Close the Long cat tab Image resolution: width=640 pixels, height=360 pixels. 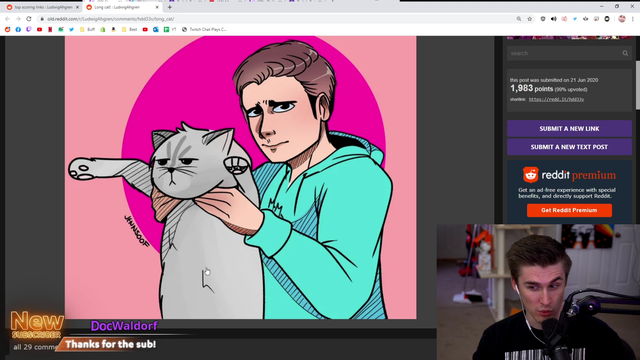coord(157,7)
